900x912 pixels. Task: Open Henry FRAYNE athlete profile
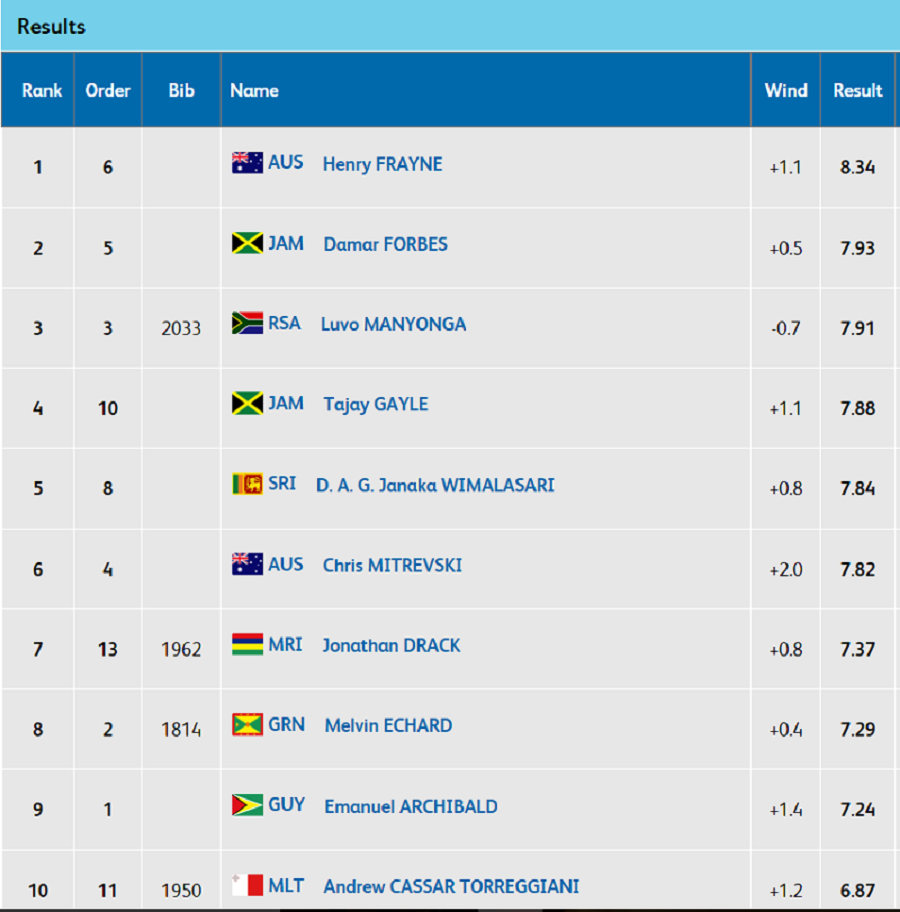pos(382,164)
